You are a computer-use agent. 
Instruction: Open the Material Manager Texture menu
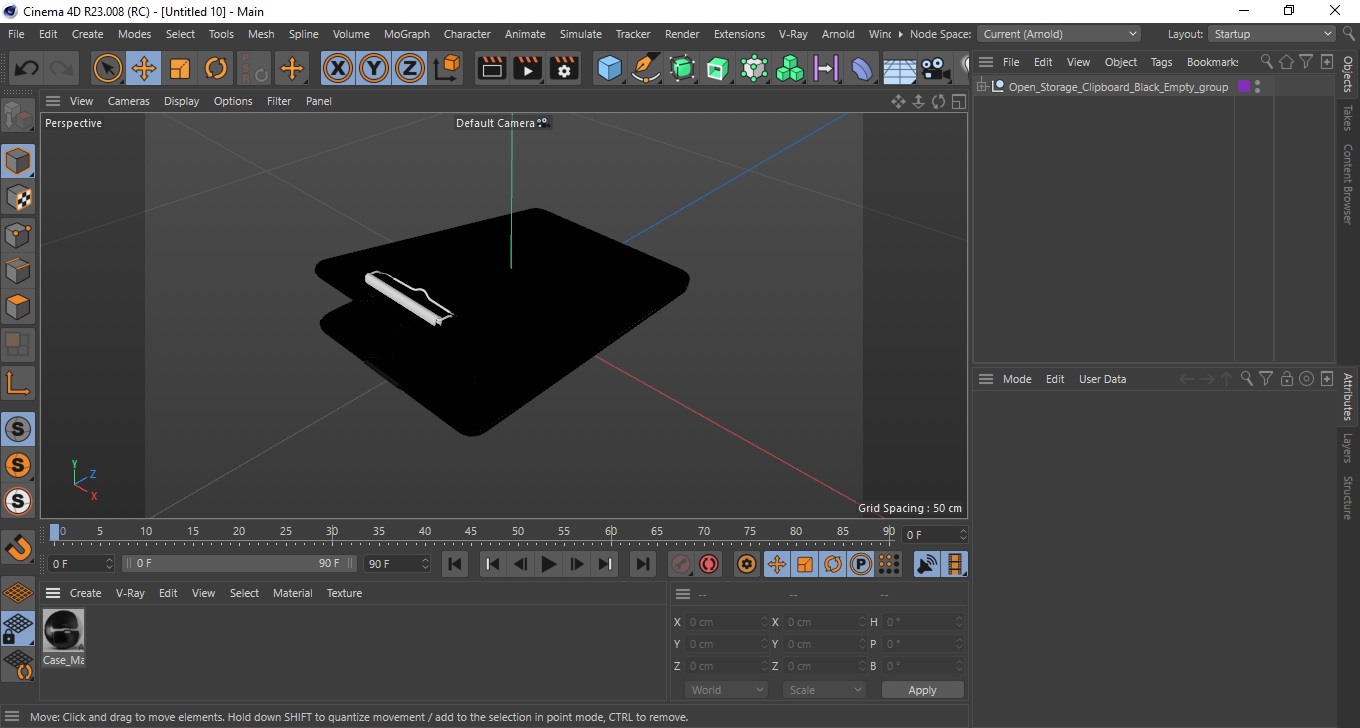pos(344,593)
